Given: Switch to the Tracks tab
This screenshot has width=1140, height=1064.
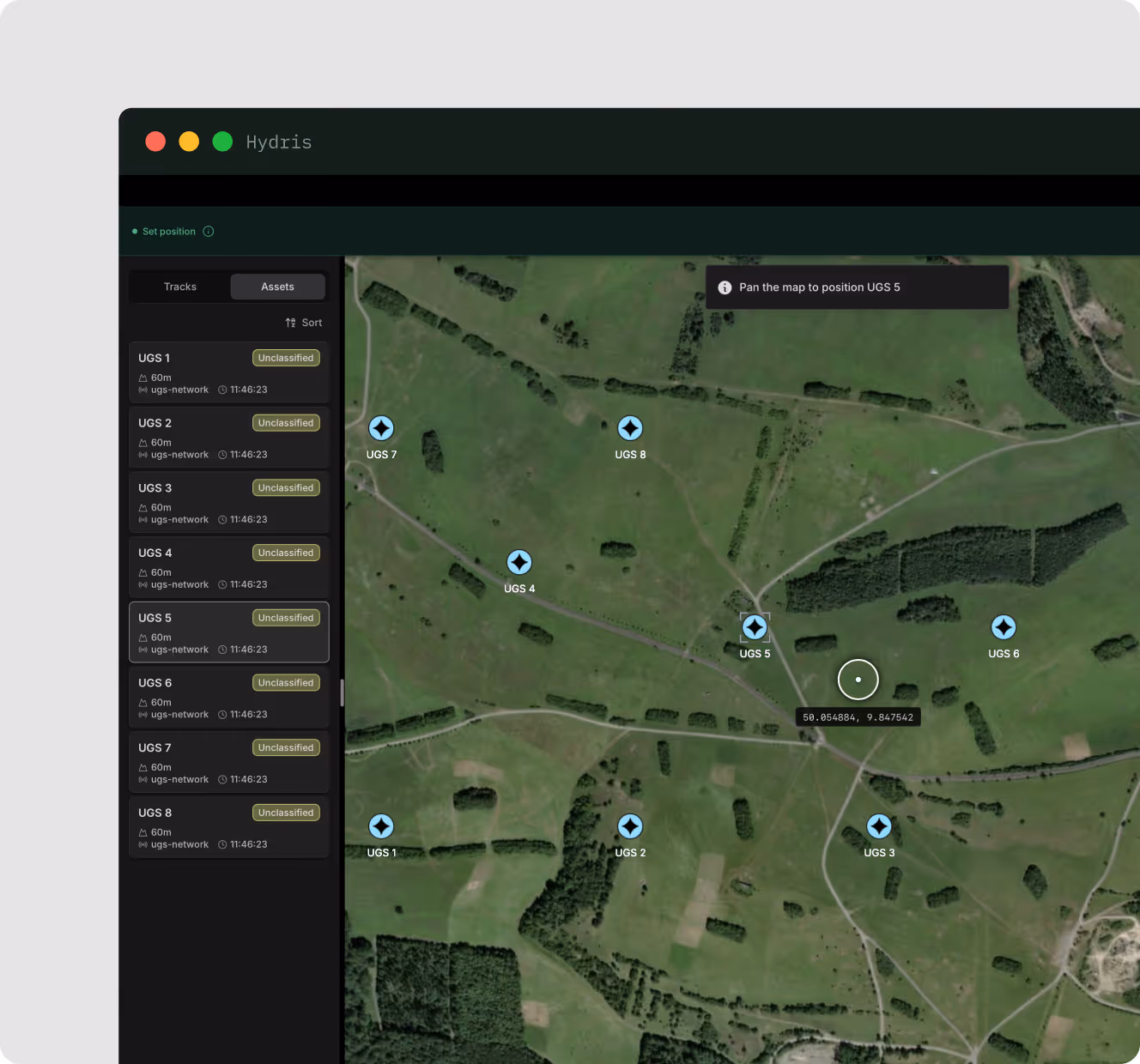Looking at the screenshot, I should point(180,287).
